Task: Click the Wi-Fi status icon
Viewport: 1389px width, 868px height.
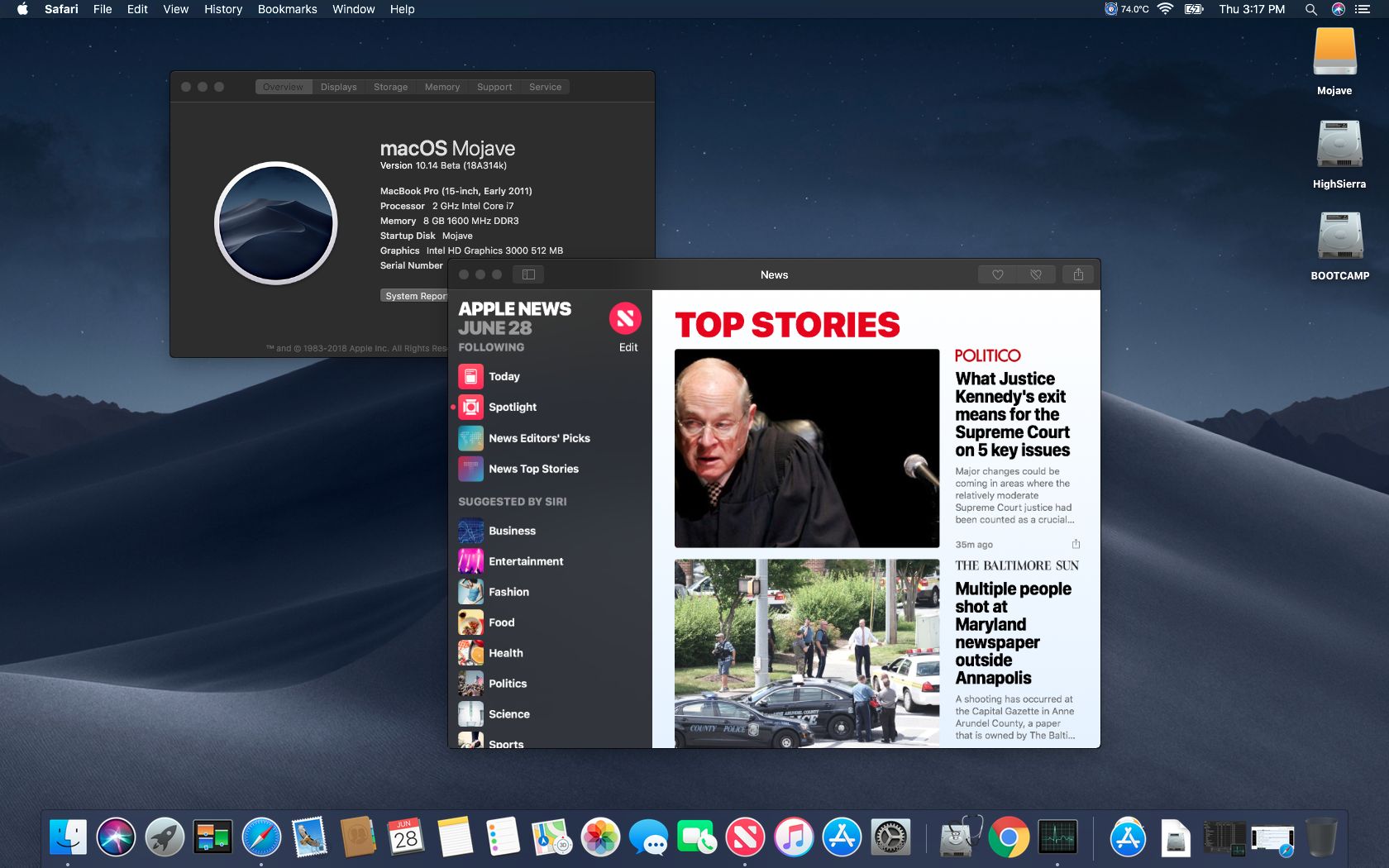Action: click(1165, 9)
